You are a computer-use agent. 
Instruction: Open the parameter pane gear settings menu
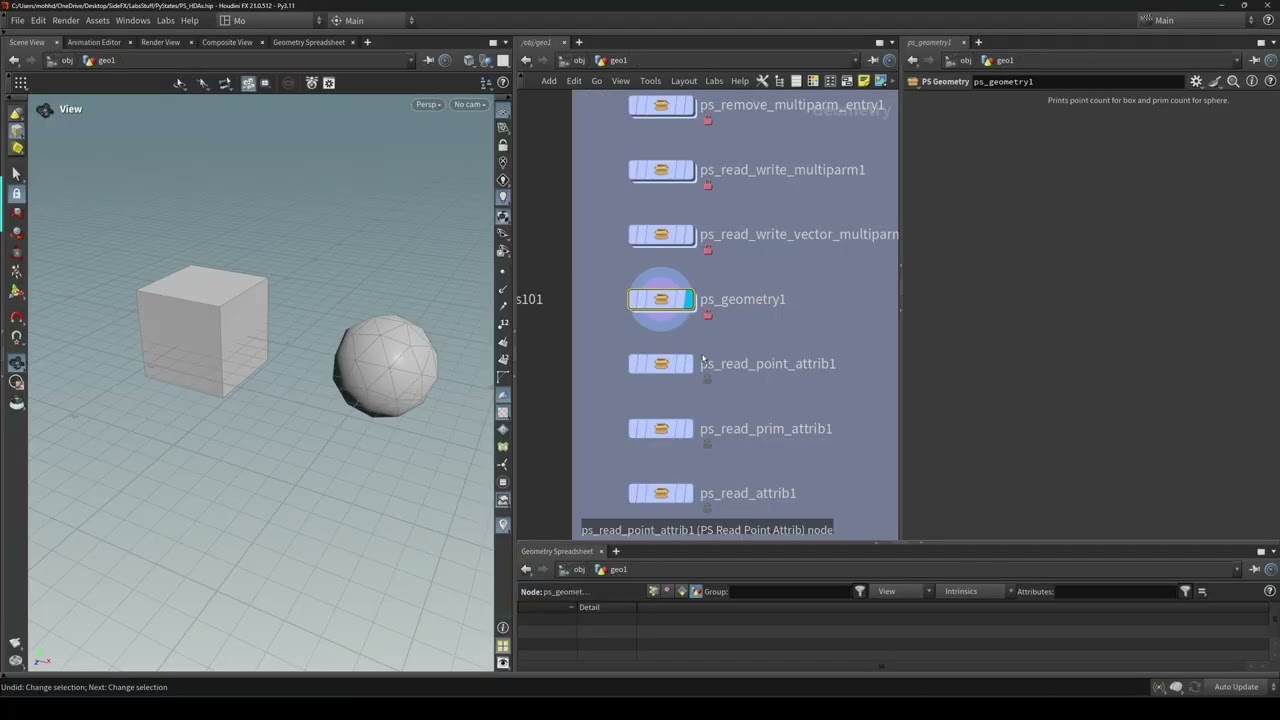(1196, 81)
